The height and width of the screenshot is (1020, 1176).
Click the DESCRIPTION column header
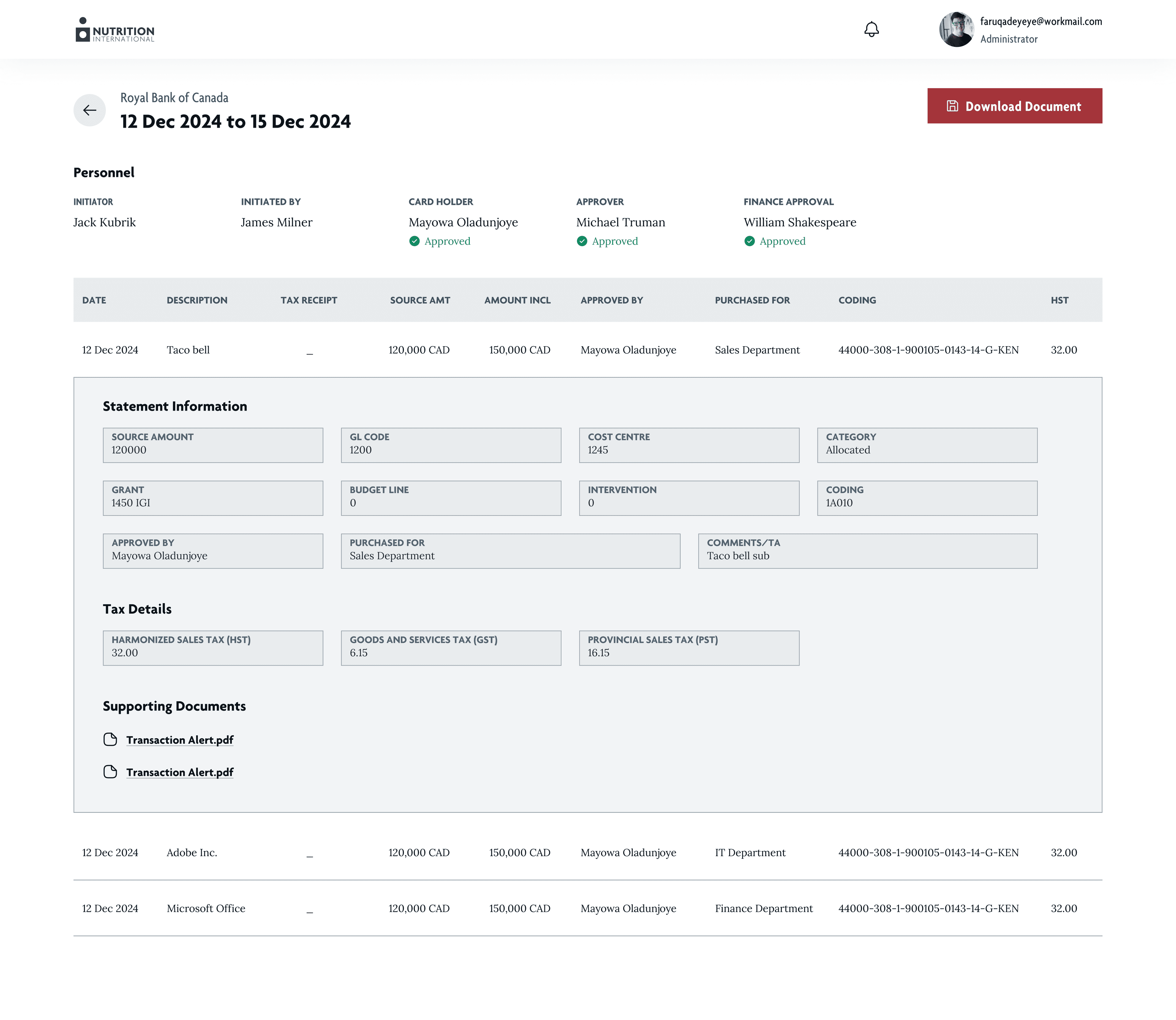click(x=197, y=300)
